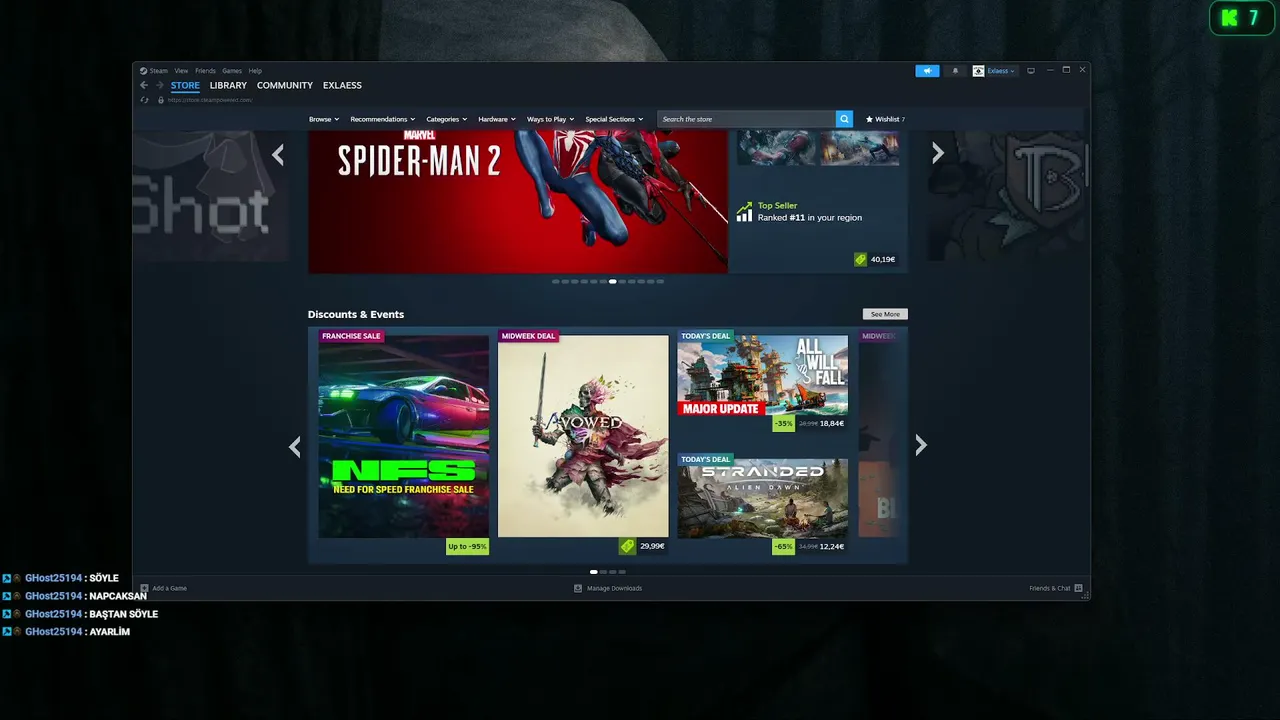Image resolution: width=1280 pixels, height=720 pixels.
Task: Click the Add a Game plus icon
Action: 144,588
